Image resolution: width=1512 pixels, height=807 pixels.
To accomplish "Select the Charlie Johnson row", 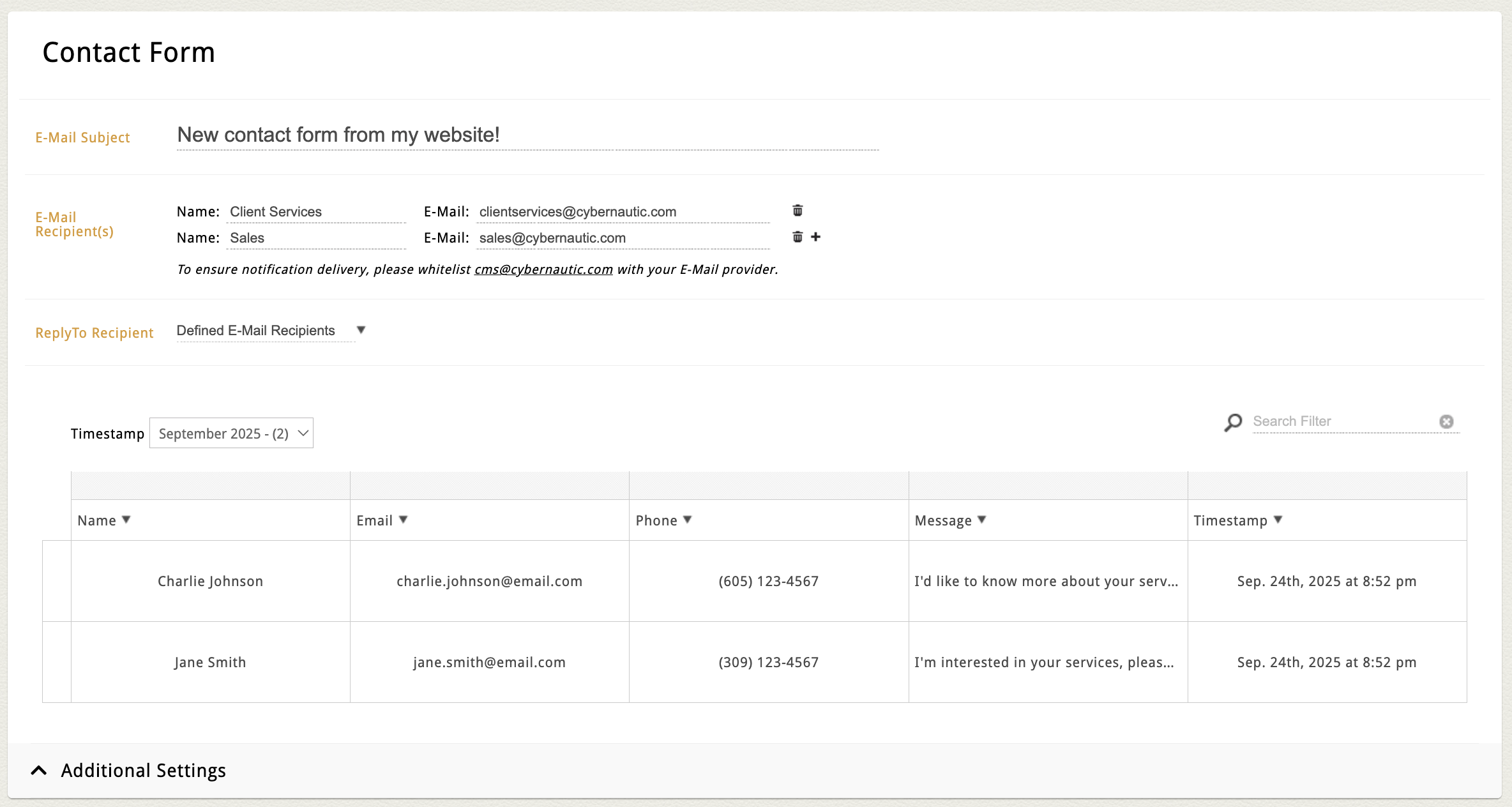I will pos(210,581).
